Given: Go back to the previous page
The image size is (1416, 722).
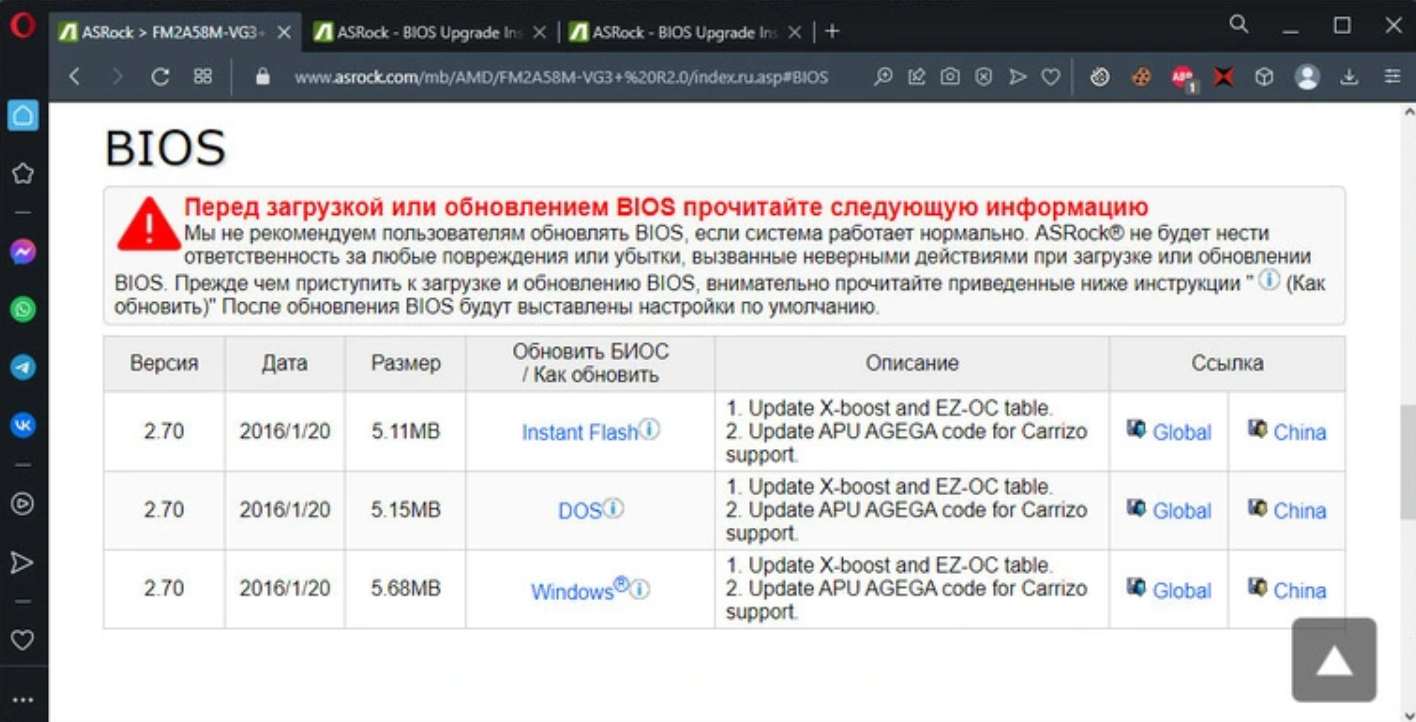Looking at the screenshot, I should click(75, 77).
